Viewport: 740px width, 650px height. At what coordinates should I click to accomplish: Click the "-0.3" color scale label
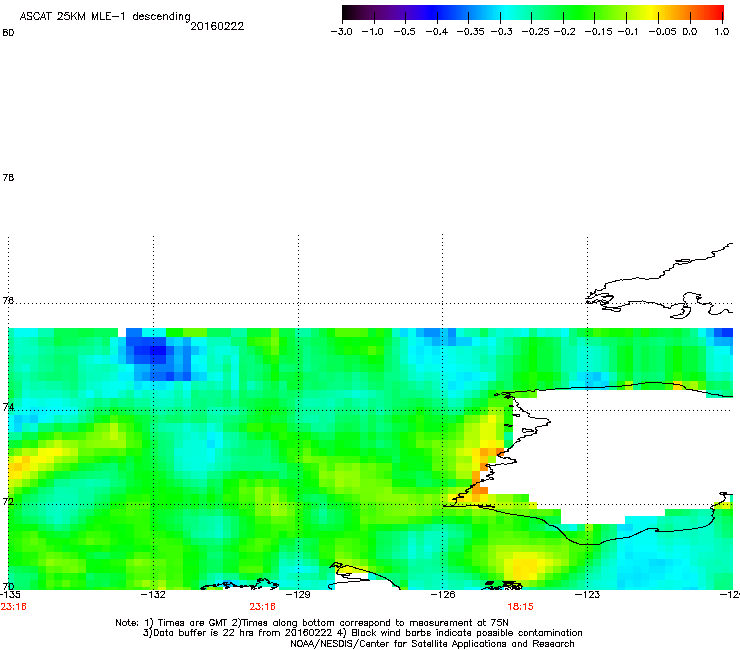click(502, 32)
